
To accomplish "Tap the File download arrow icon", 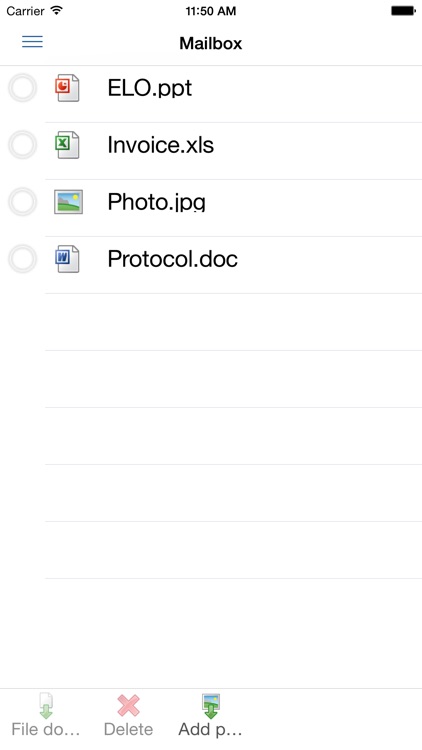I will [46, 706].
